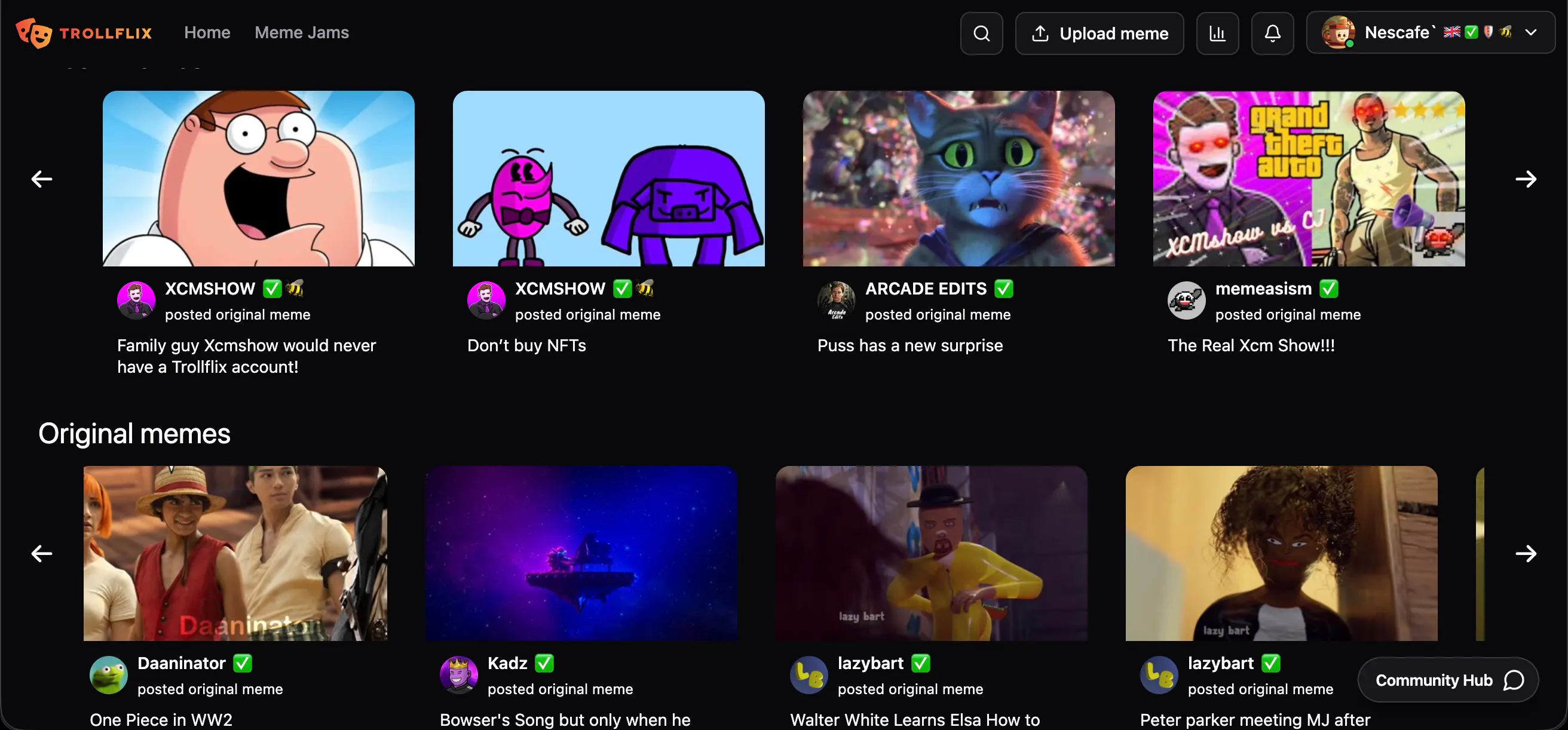Go to the Home tab
1568x730 pixels.
point(207,32)
